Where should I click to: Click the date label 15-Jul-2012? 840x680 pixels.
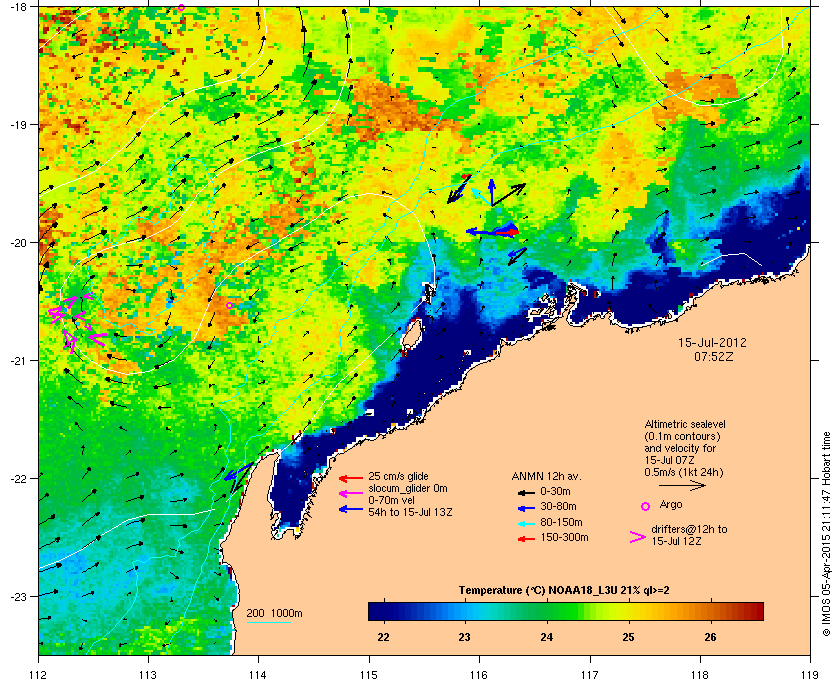[x=712, y=343]
